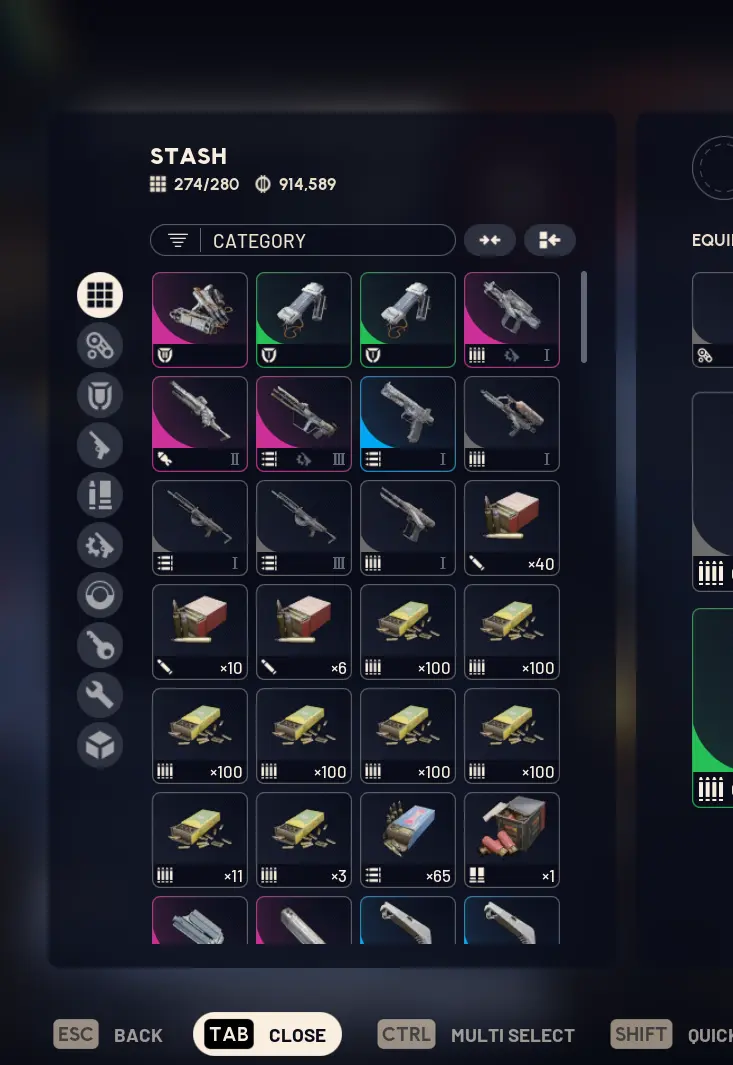Select the x40 red ammo box
Image resolution: width=733 pixels, height=1065 pixels.
512,528
